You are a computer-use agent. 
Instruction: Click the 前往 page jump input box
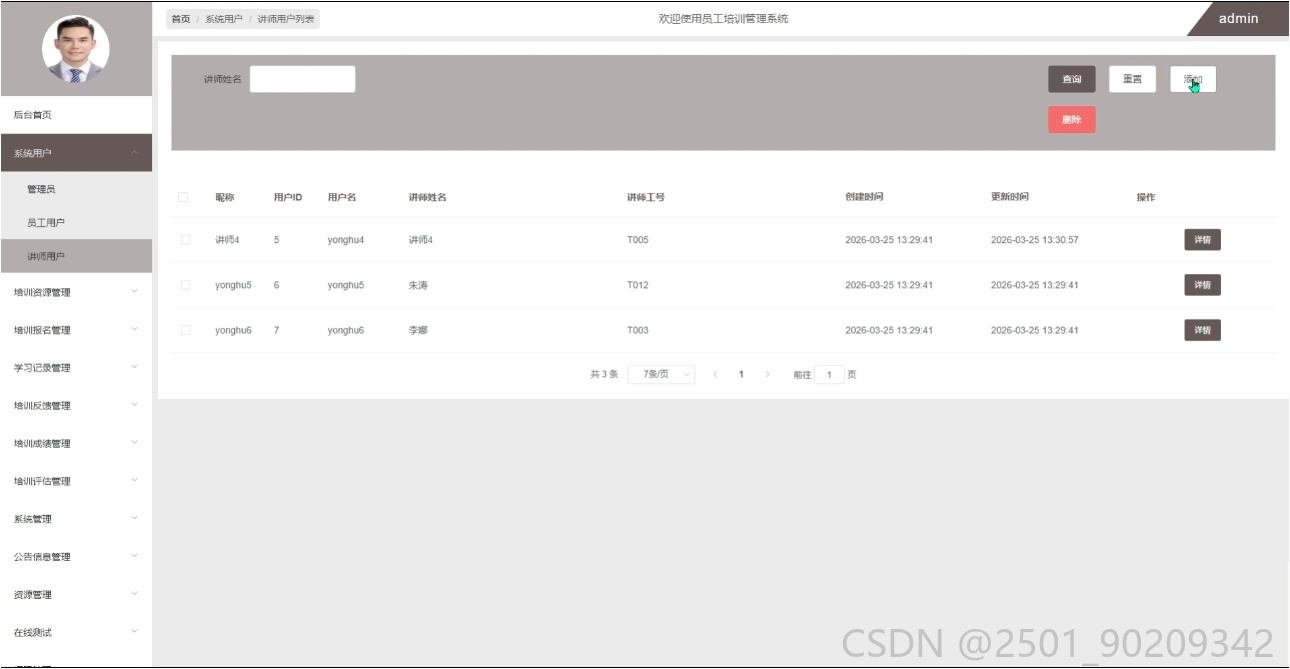click(x=829, y=375)
